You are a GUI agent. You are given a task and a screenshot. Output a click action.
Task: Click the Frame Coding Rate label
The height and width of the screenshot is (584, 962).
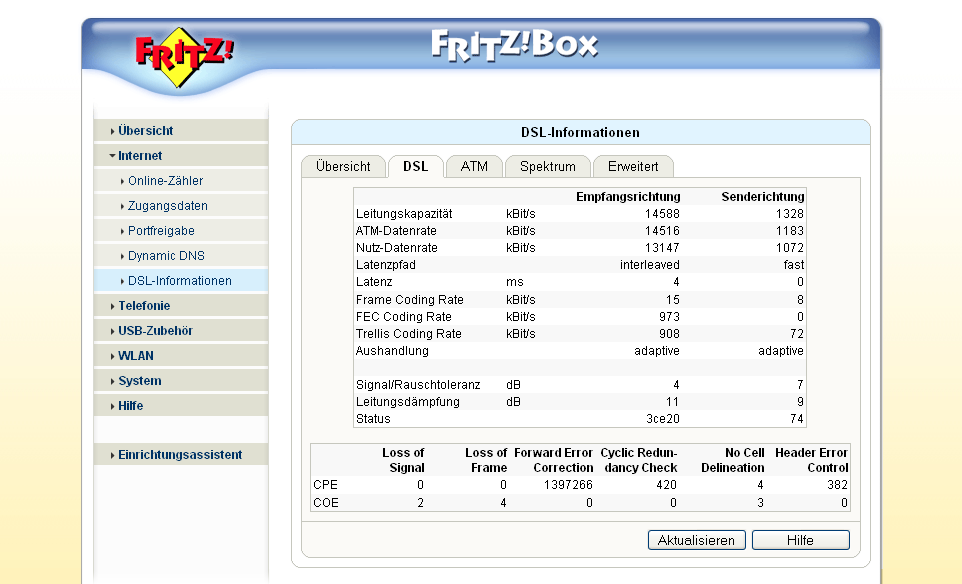(410, 300)
